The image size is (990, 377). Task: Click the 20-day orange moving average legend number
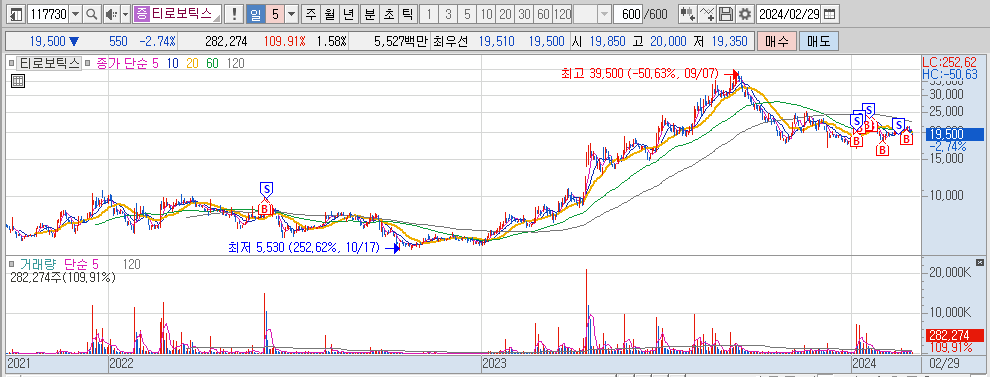192,63
